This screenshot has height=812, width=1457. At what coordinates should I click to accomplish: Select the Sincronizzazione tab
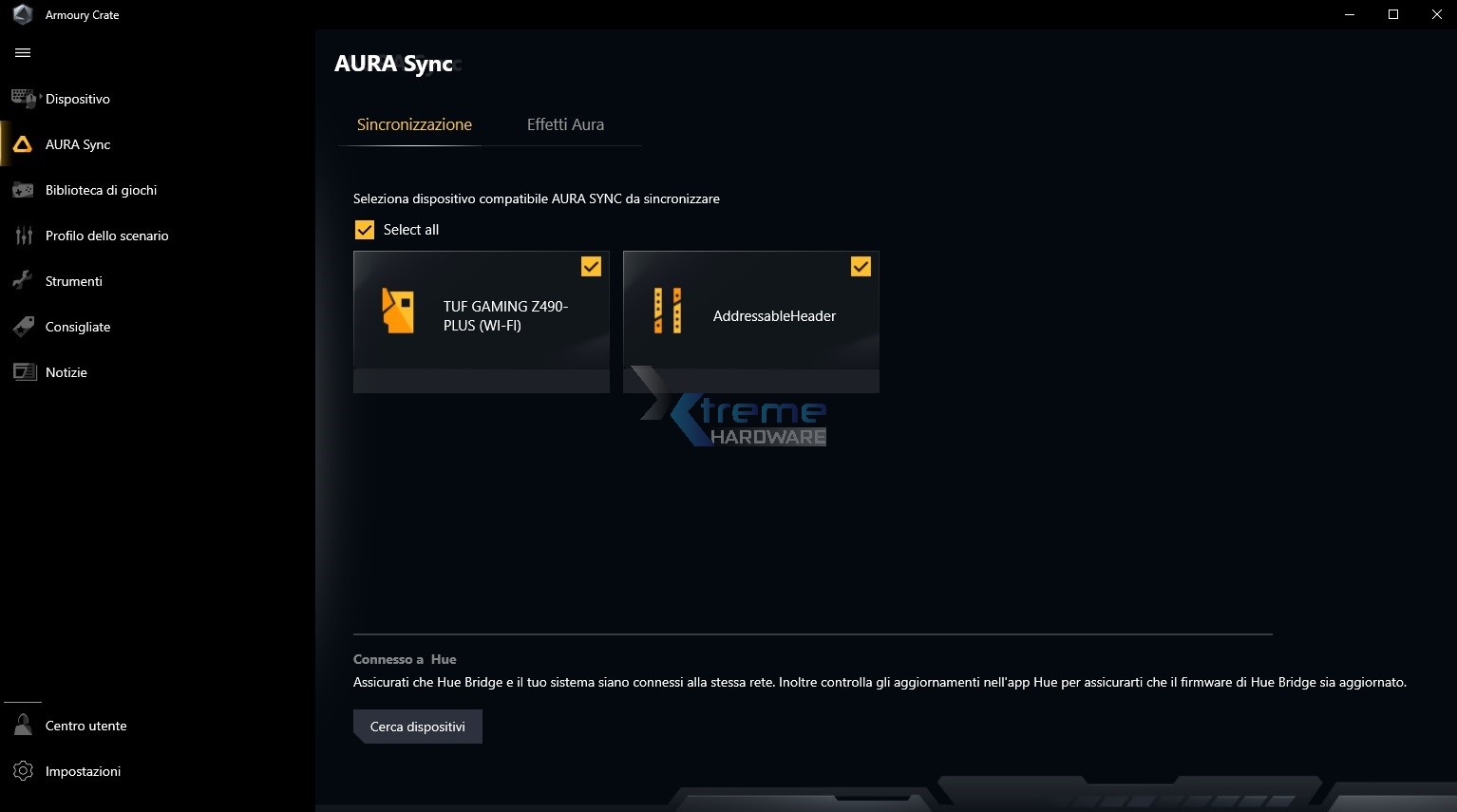(x=414, y=123)
